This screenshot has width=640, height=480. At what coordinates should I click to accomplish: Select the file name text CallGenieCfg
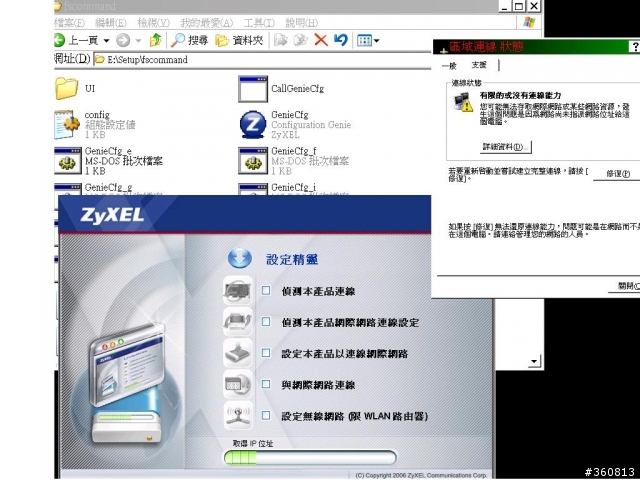(x=298, y=89)
